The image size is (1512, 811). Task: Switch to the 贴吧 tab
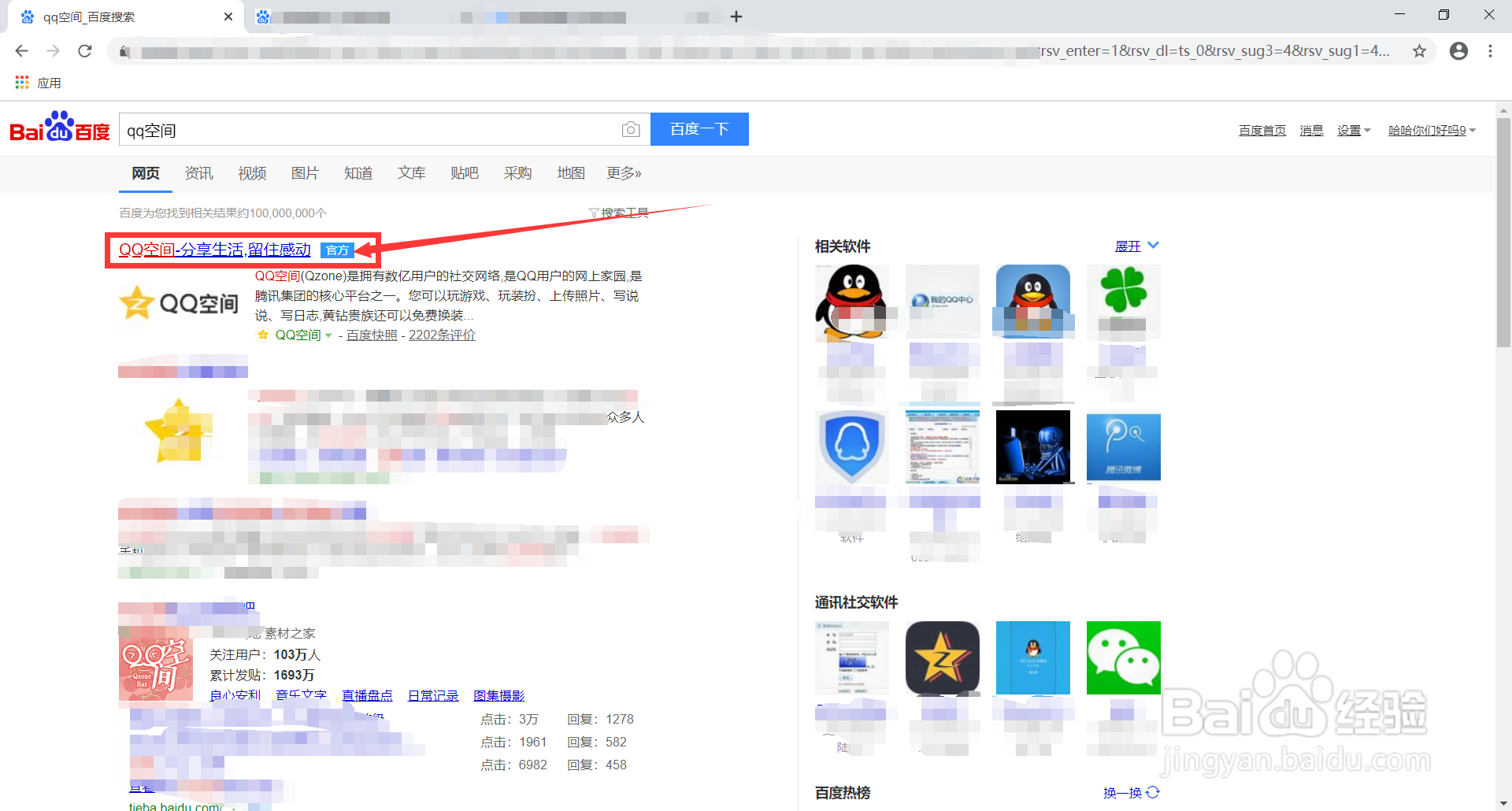[x=465, y=173]
